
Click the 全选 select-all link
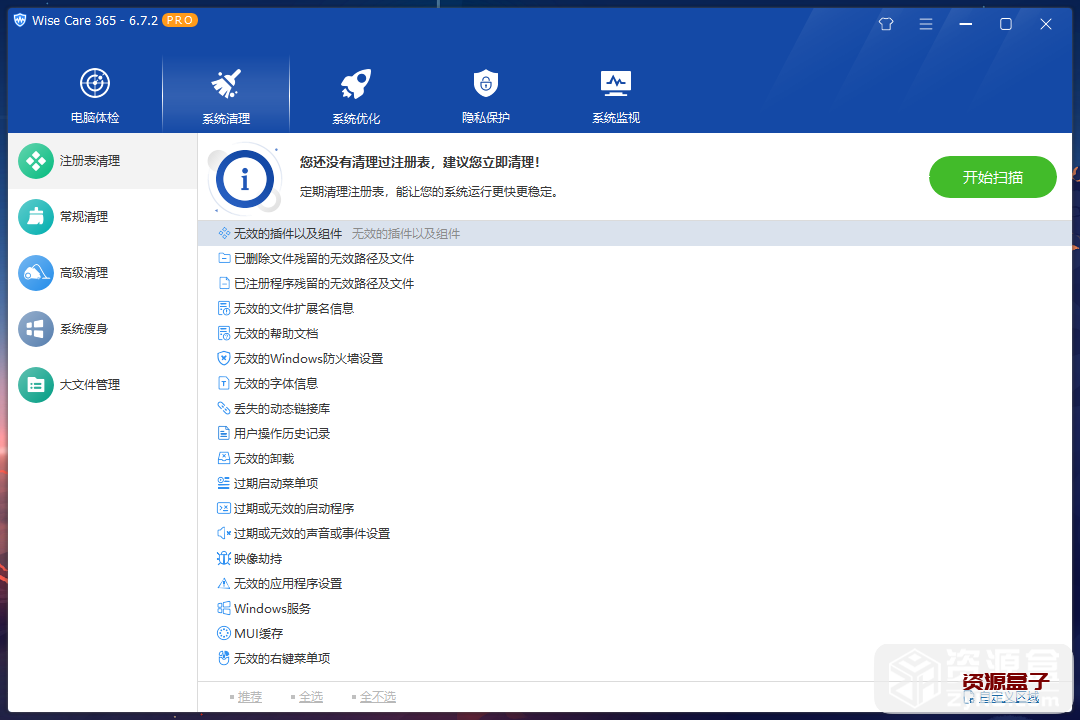click(x=311, y=696)
